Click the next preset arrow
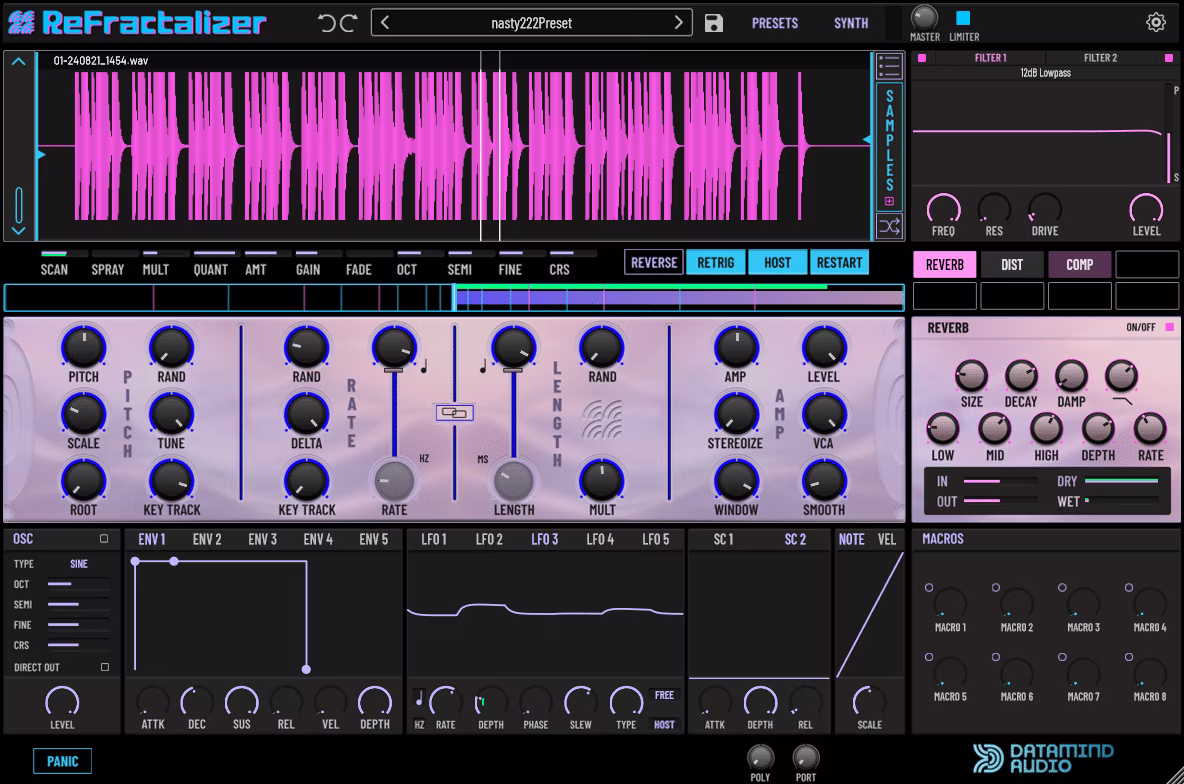Viewport: 1184px width, 784px height. [678, 22]
